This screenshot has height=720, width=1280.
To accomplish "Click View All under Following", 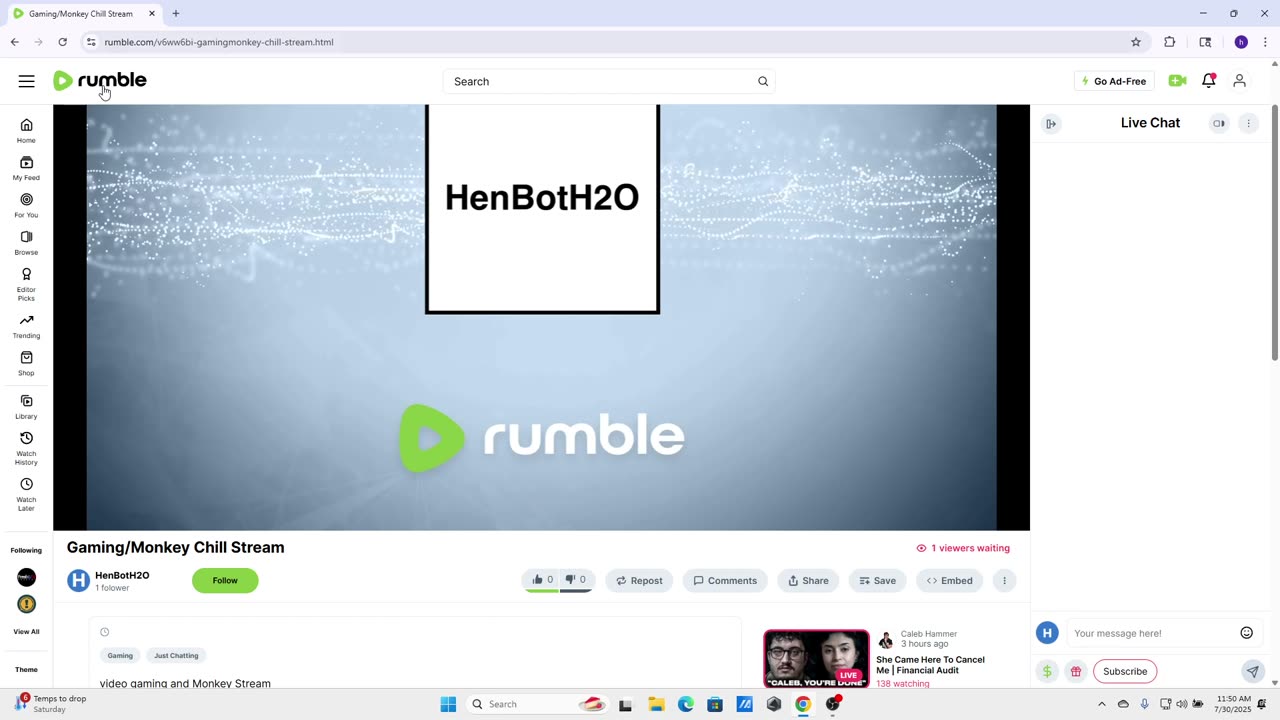I will click(x=26, y=632).
